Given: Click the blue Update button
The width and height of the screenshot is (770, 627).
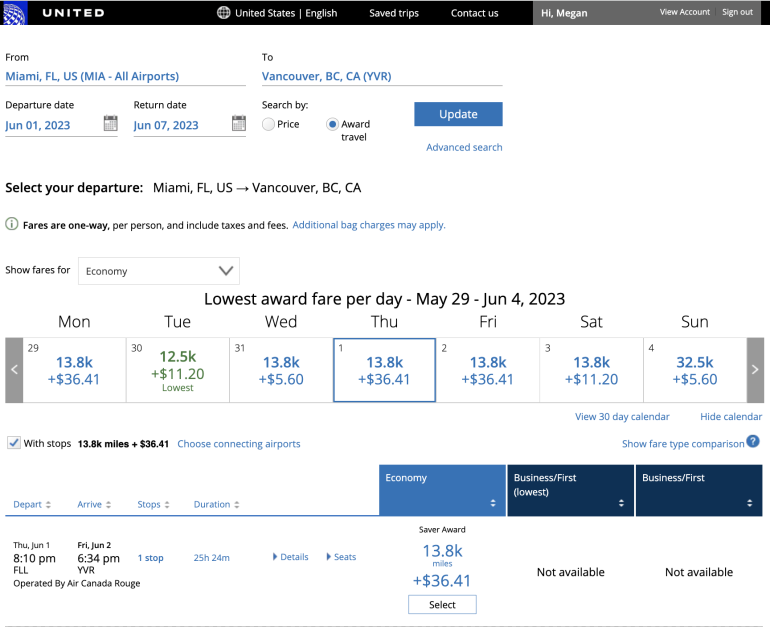Looking at the screenshot, I should [x=458, y=114].
